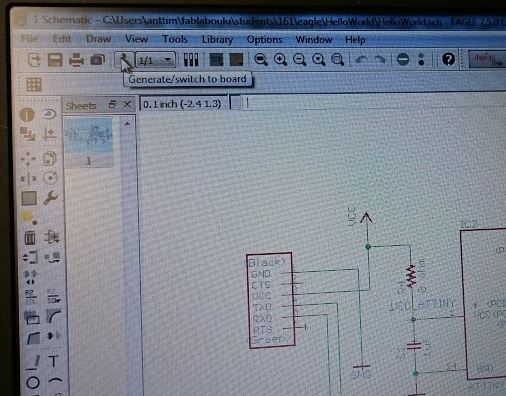This screenshot has width=506, height=396.
Task: Click the Stop command icon
Action: pos(403,60)
